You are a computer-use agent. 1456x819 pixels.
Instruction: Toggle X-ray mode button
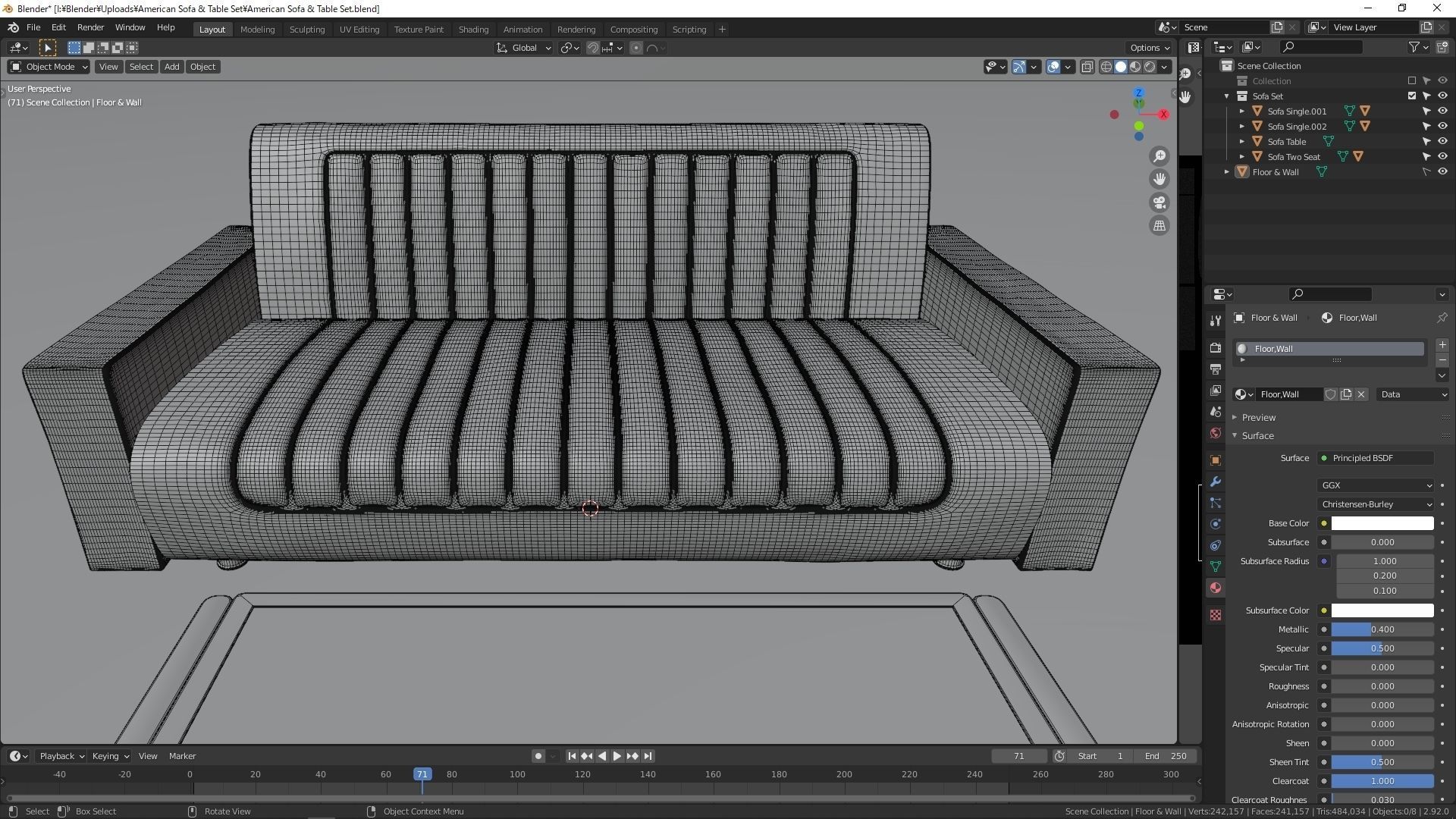pyautogui.click(x=1087, y=67)
